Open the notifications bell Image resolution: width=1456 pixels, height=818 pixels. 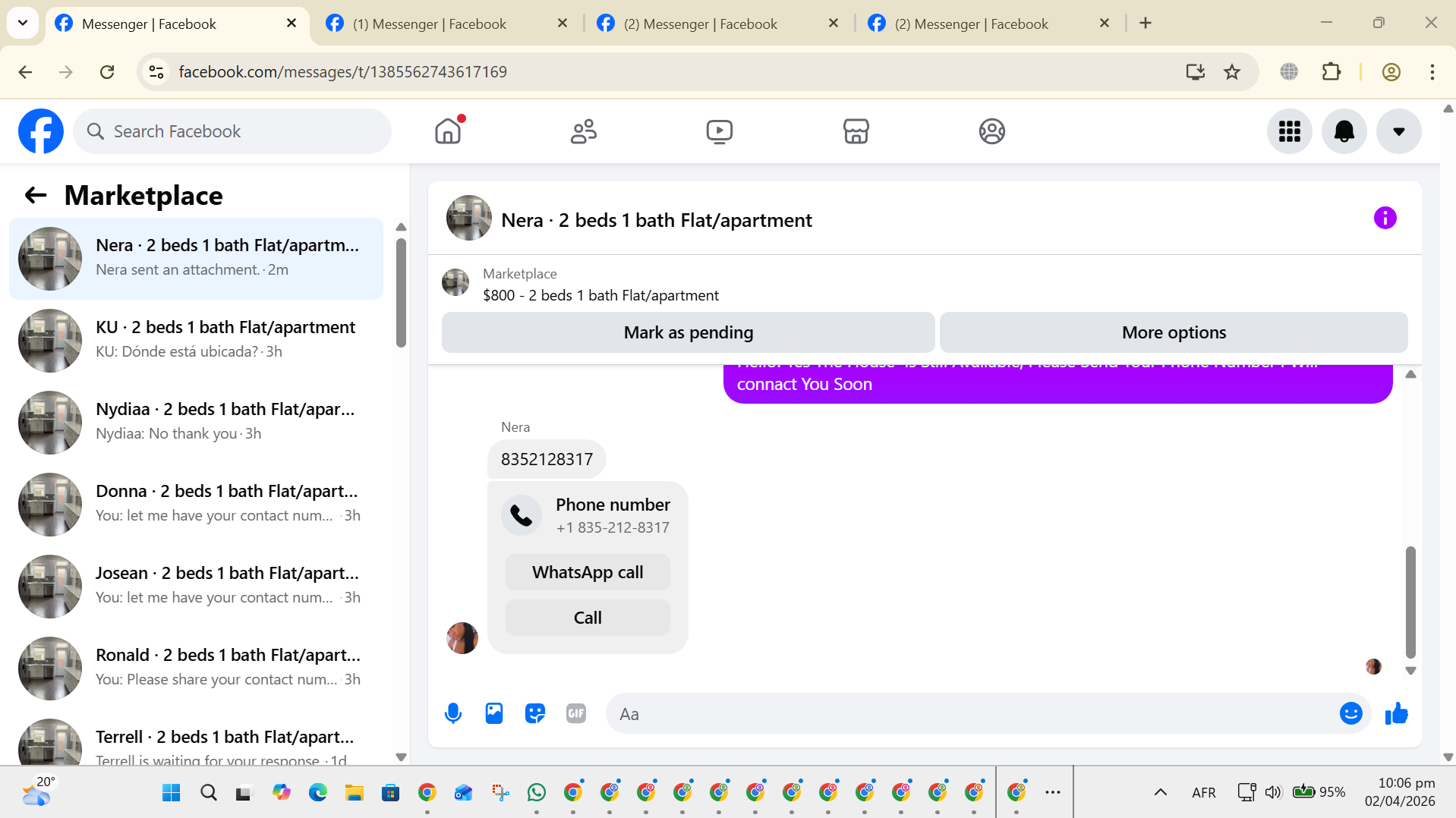[1344, 131]
